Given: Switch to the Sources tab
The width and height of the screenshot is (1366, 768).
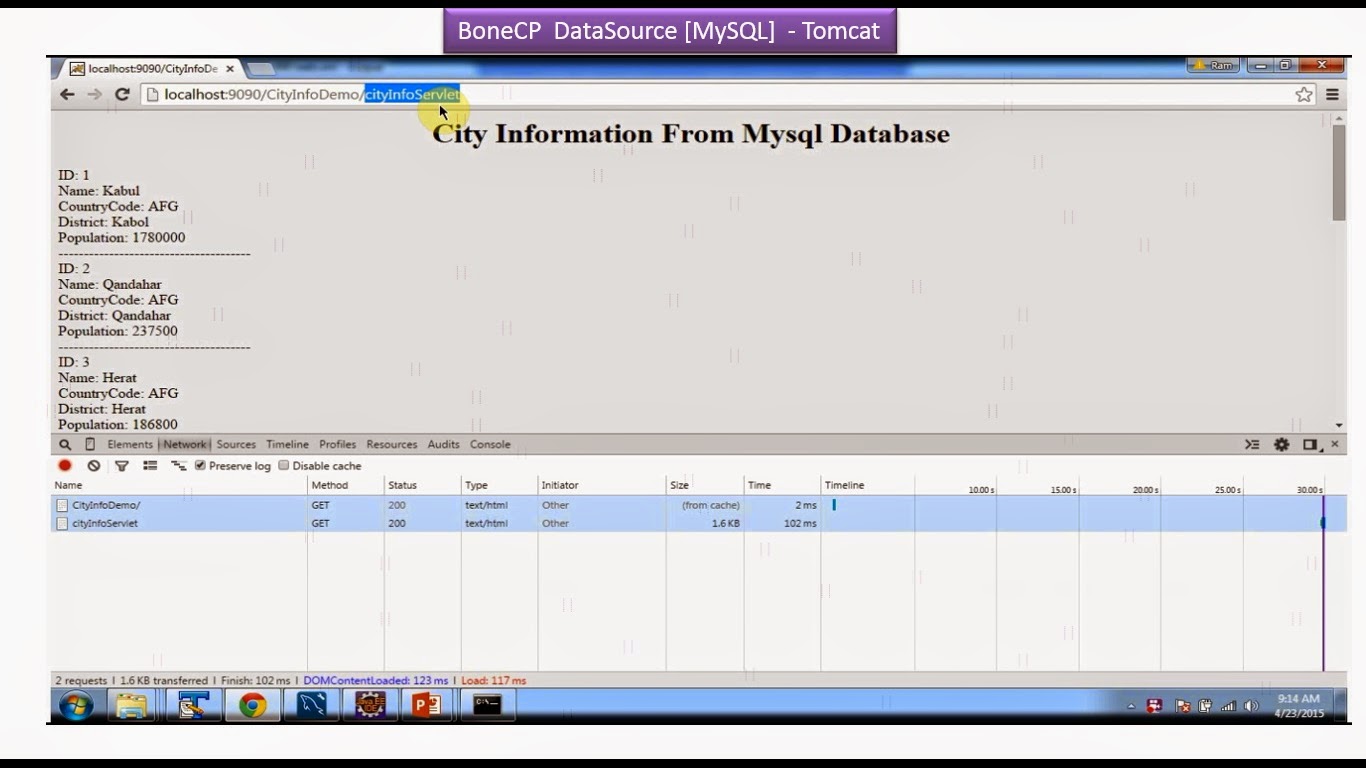Looking at the screenshot, I should (x=236, y=445).
